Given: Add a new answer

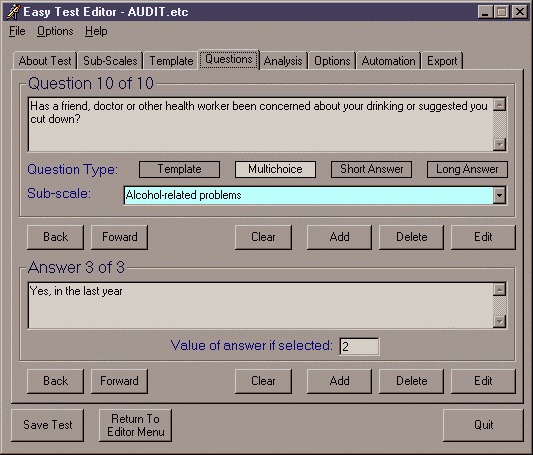Looking at the screenshot, I should pos(339,381).
